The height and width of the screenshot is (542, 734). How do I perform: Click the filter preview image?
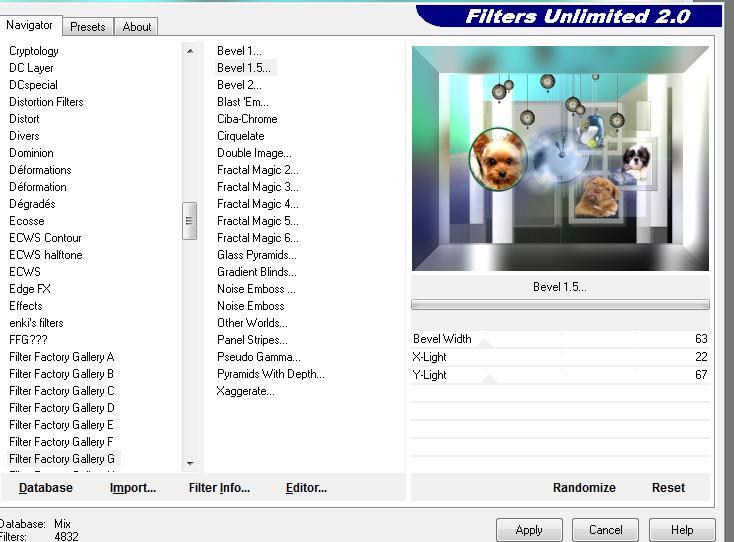pos(560,158)
